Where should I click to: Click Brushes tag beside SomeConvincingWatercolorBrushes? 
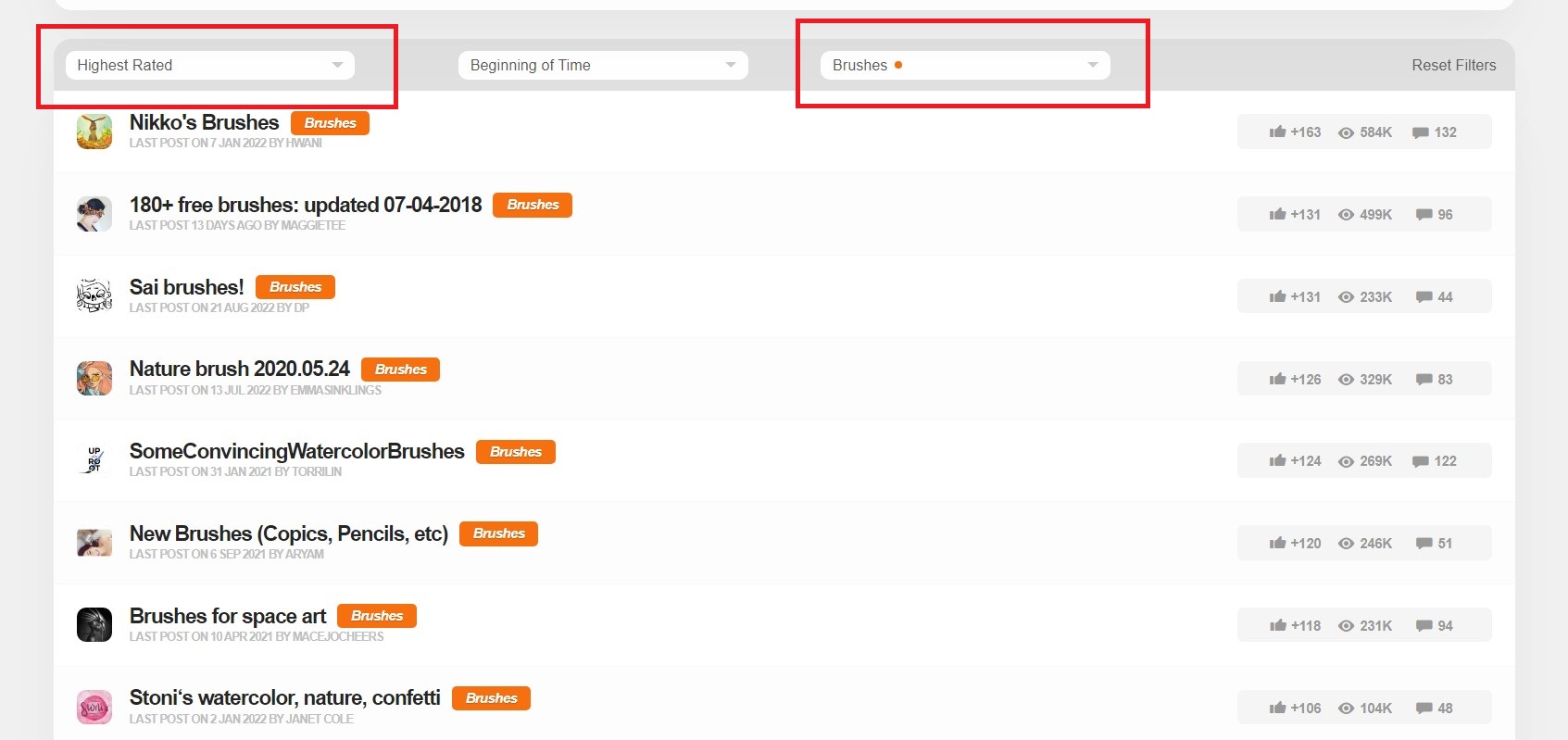point(516,452)
